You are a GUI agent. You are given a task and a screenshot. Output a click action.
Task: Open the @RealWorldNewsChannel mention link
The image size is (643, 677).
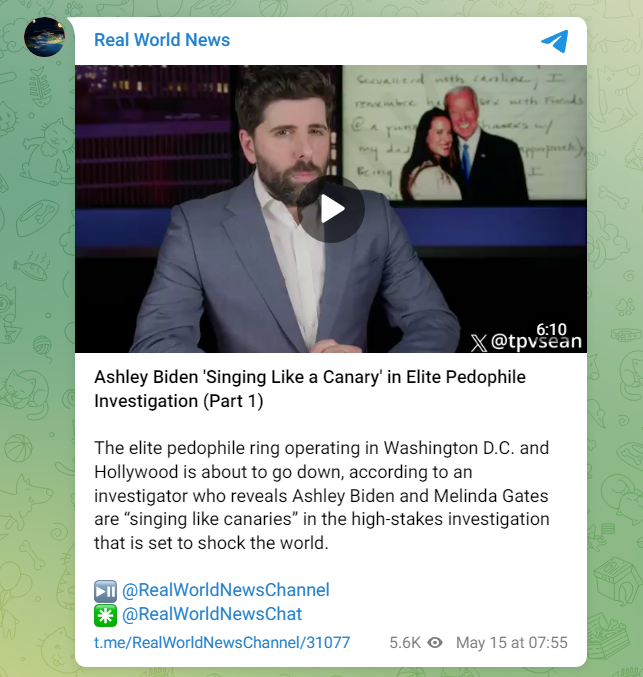(x=225, y=590)
